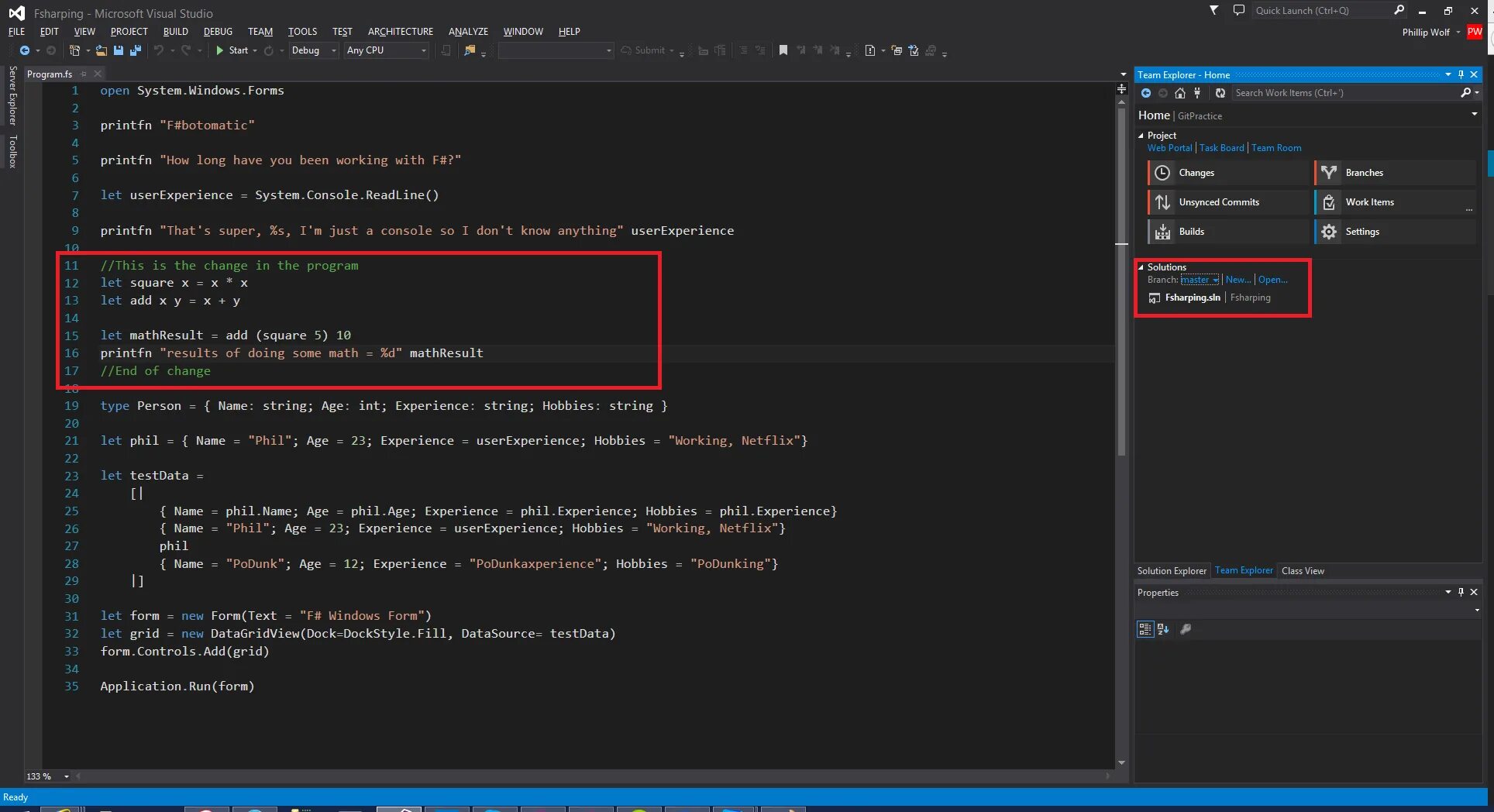The image size is (1494, 812).
Task: Click the Phillip Wolf account name
Action: pos(1426,33)
